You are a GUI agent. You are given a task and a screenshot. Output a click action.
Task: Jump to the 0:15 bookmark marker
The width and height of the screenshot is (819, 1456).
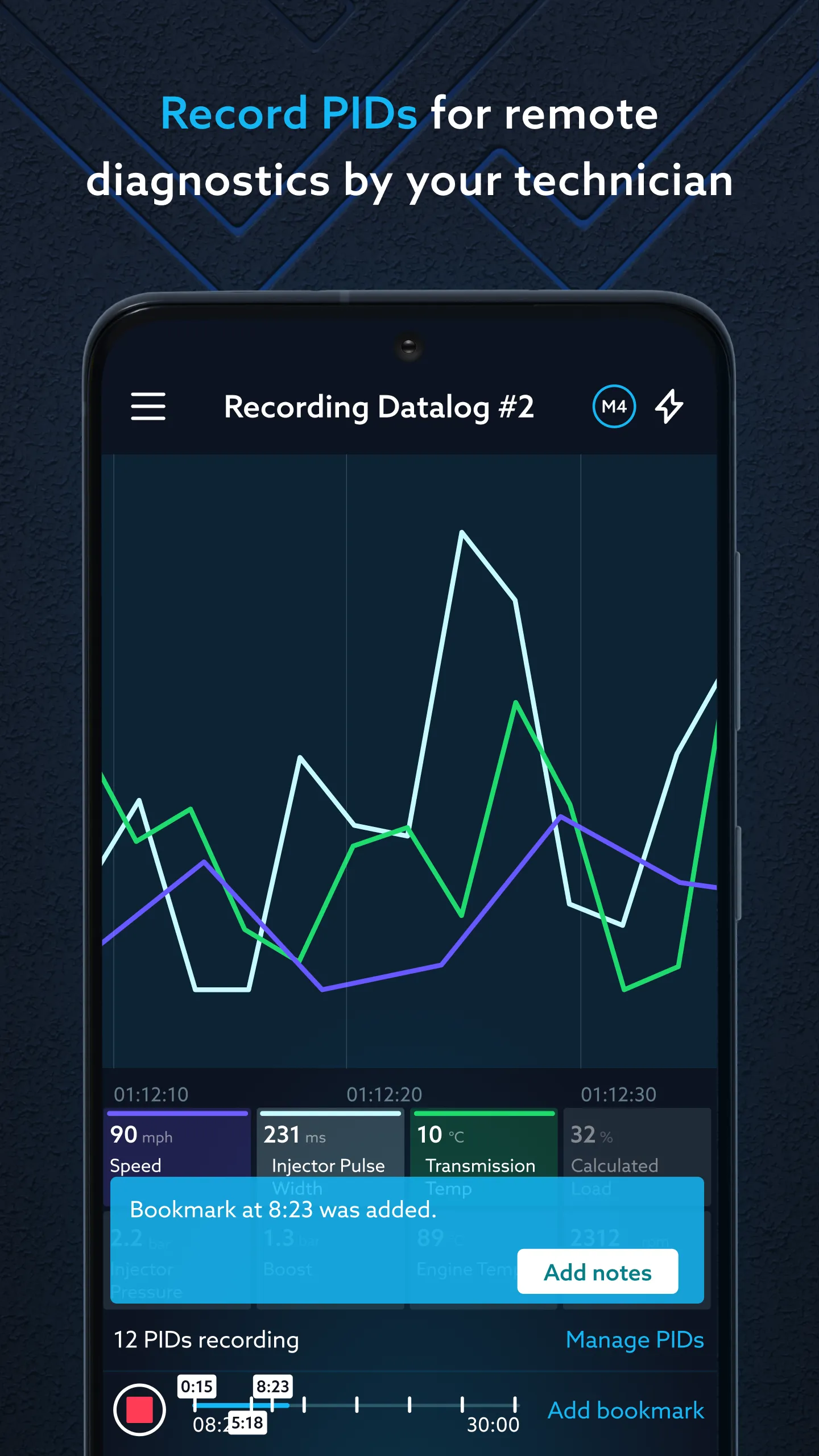click(197, 1387)
